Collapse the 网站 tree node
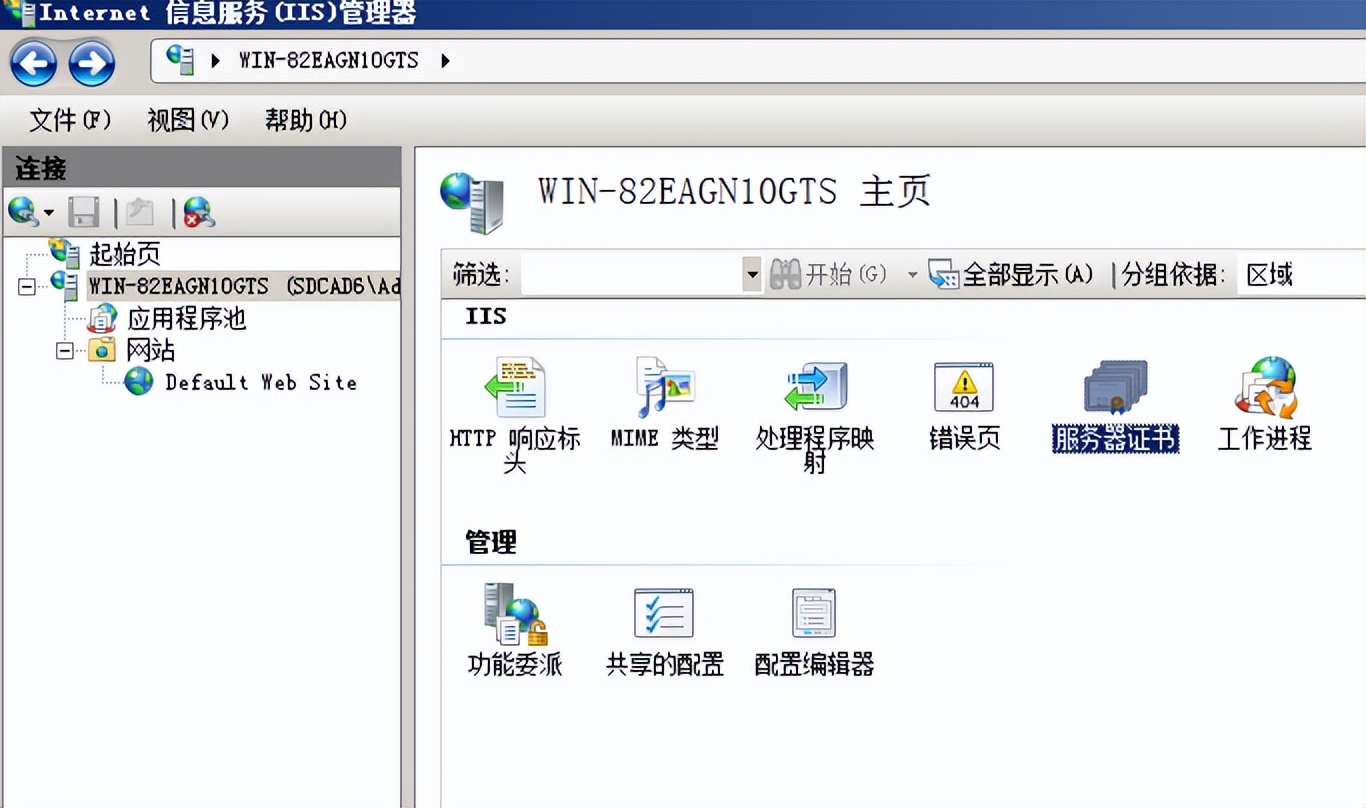Screen dimensions: 1366x808 point(65,351)
